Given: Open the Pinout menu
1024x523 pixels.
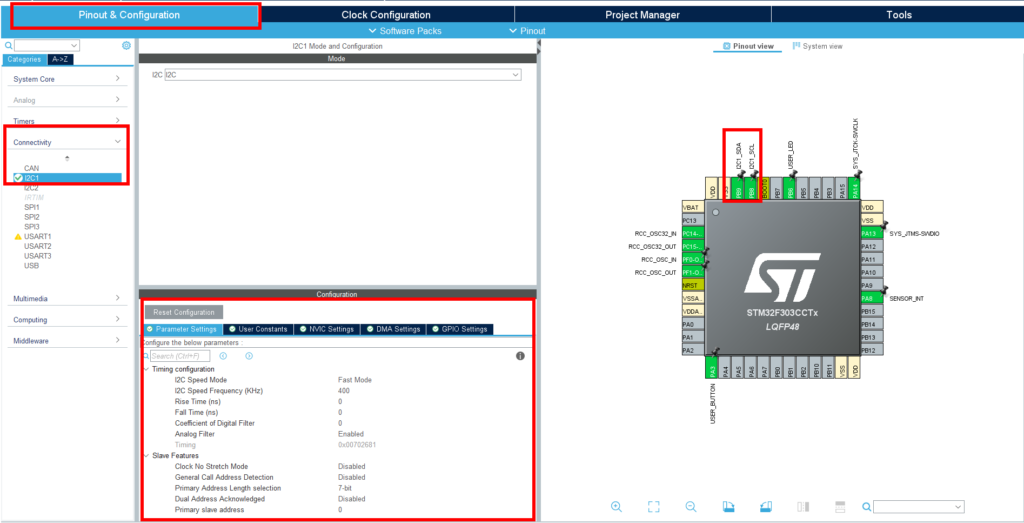Looking at the screenshot, I should [526, 31].
